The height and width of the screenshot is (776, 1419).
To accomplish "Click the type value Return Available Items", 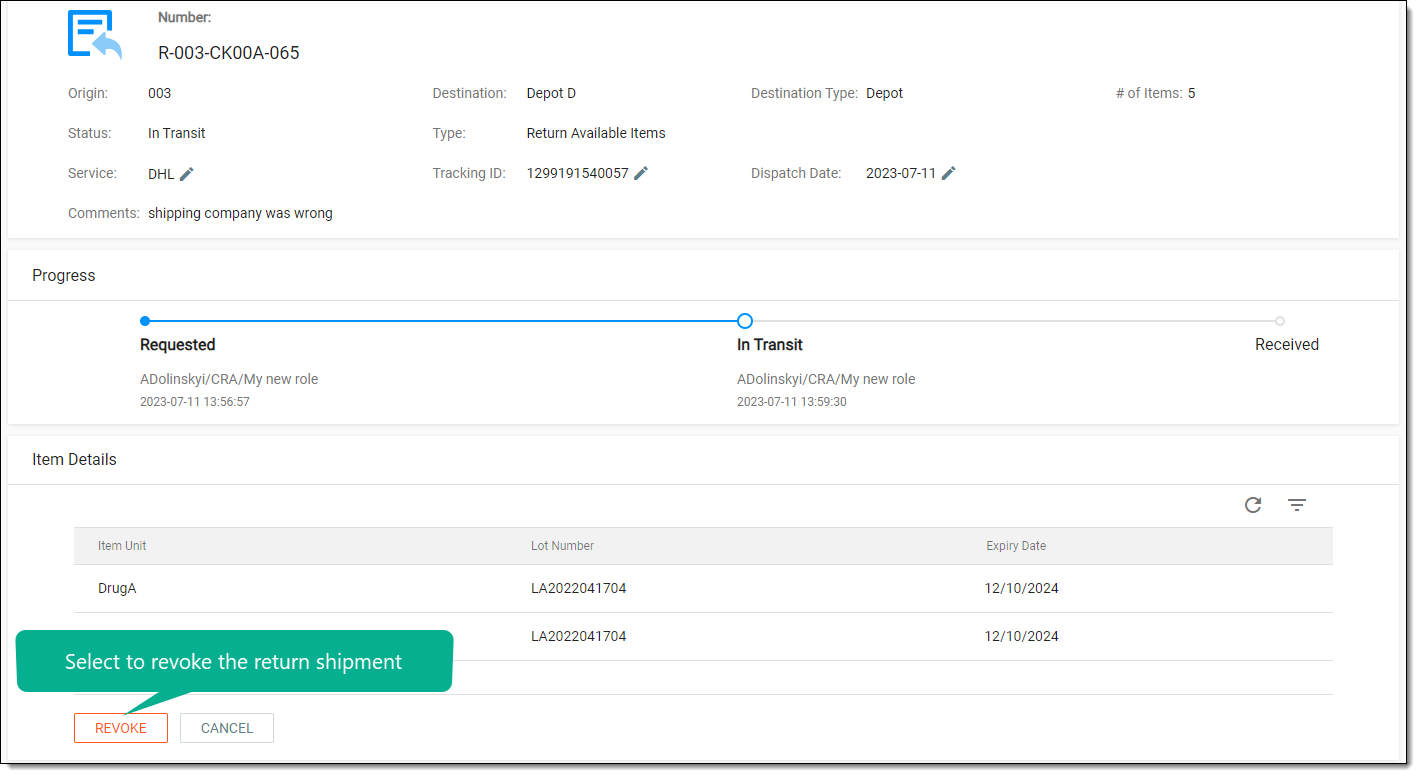I will [596, 133].
